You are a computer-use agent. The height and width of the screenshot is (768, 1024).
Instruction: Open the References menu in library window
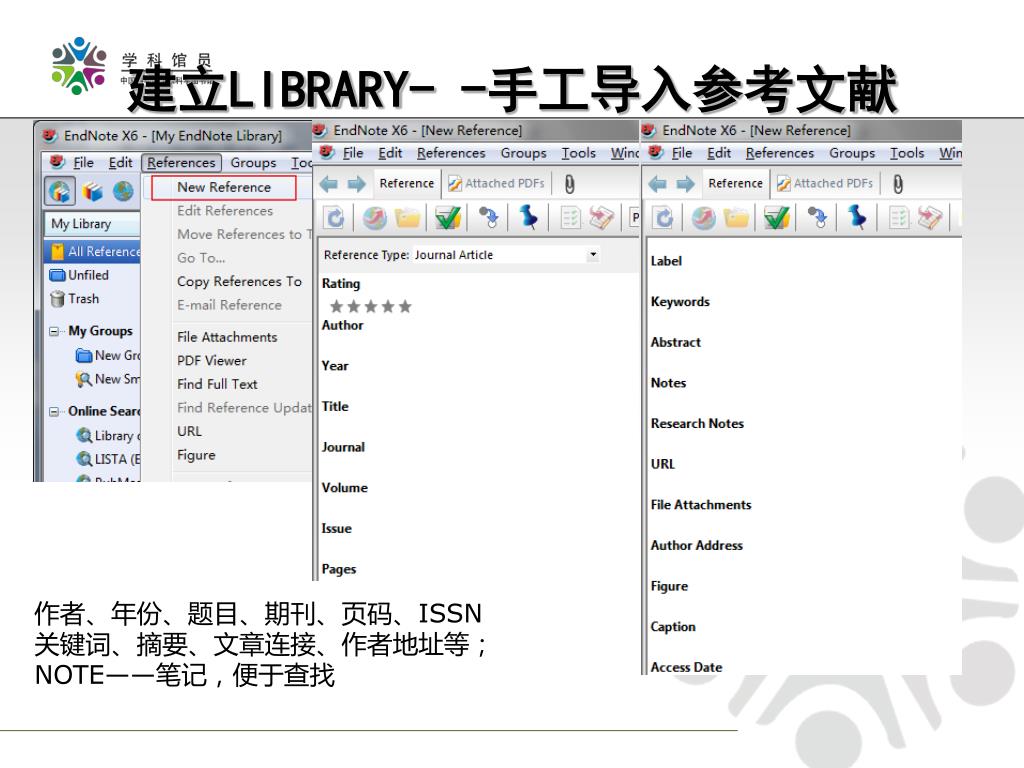[181, 163]
